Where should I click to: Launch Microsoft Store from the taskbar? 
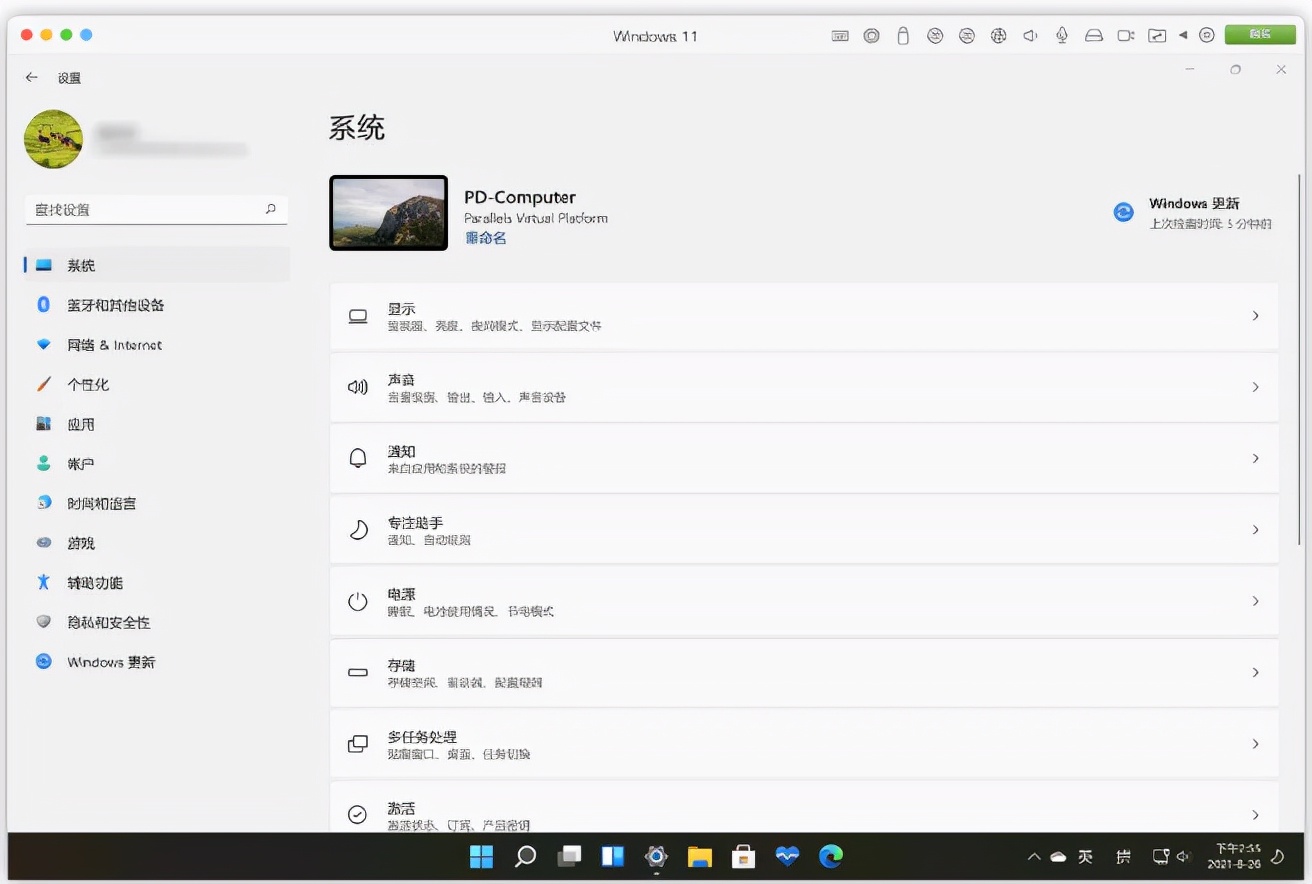click(x=743, y=856)
